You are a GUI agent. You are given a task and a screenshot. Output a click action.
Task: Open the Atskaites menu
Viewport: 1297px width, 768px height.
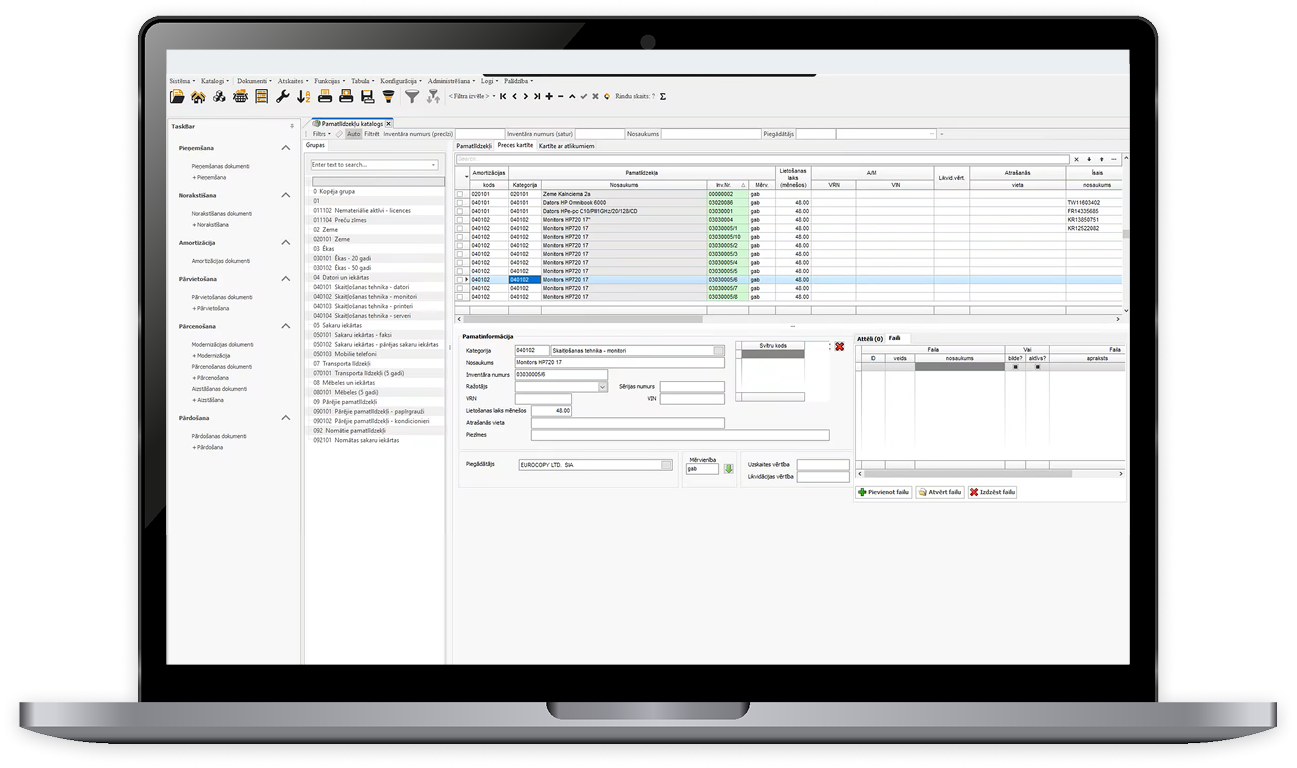tap(292, 81)
